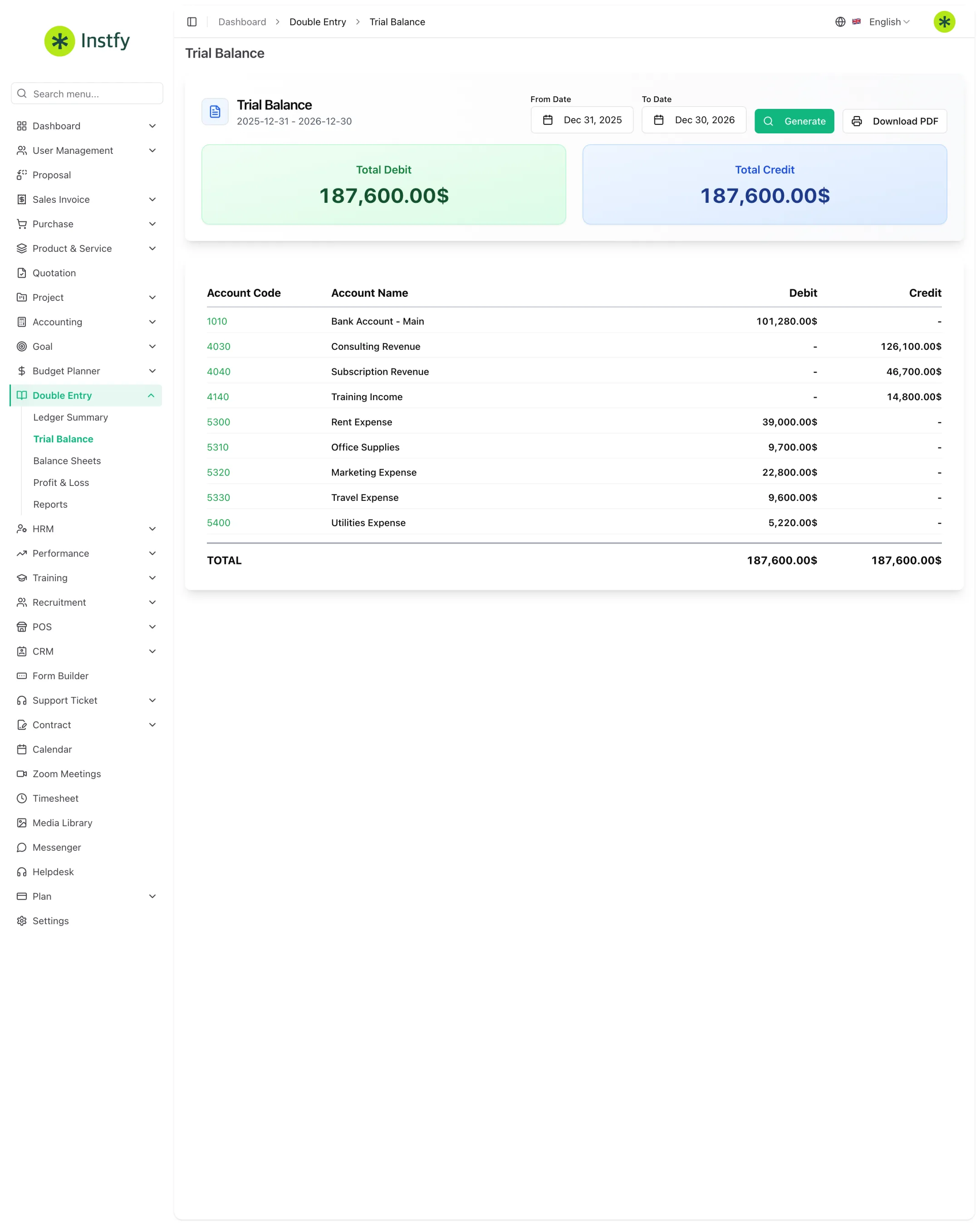Expand the Training menu chevron

coord(152,577)
